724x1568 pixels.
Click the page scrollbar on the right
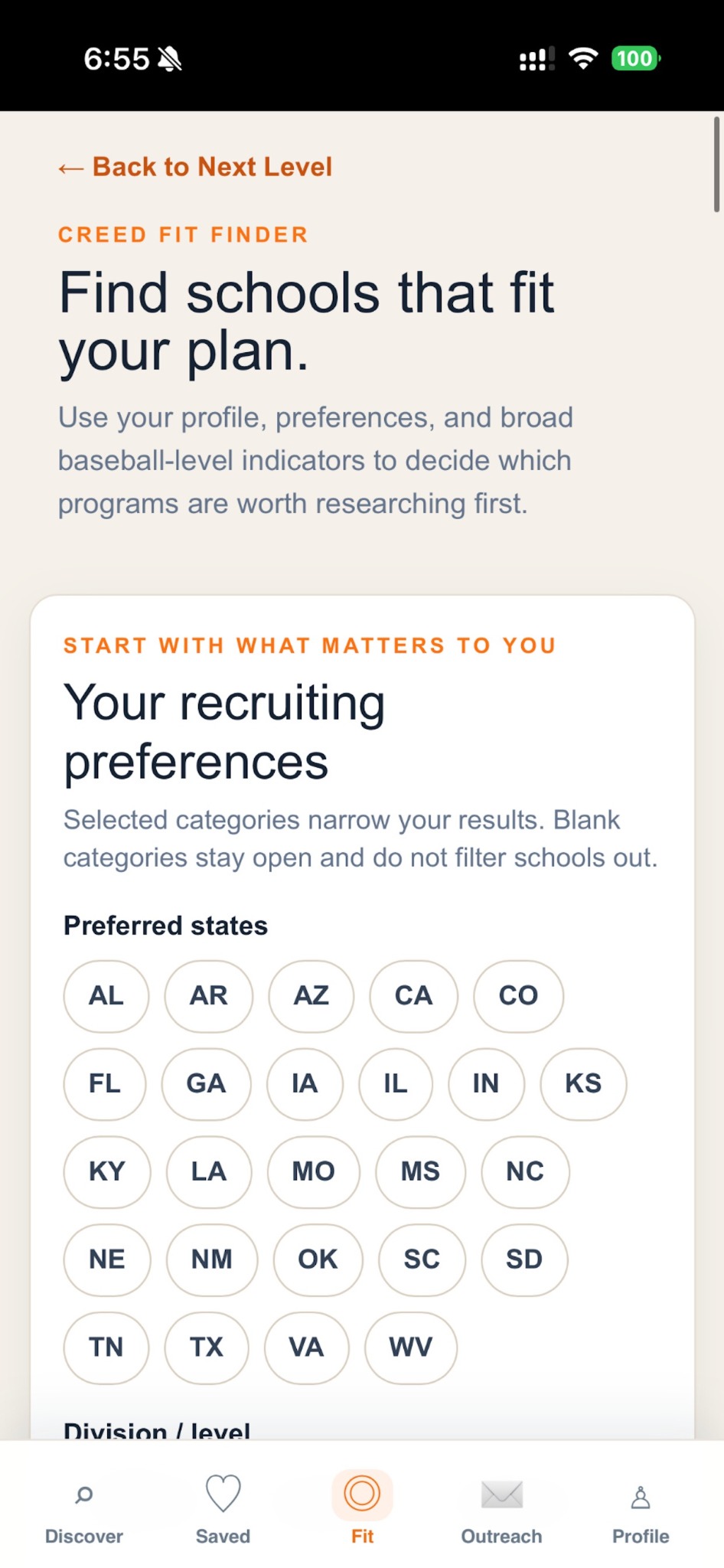pyautogui.click(x=716, y=164)
